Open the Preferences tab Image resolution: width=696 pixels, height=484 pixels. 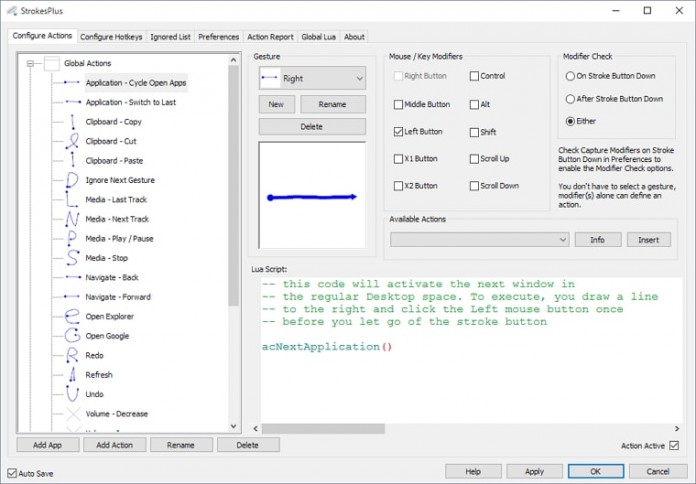(218, 37)
